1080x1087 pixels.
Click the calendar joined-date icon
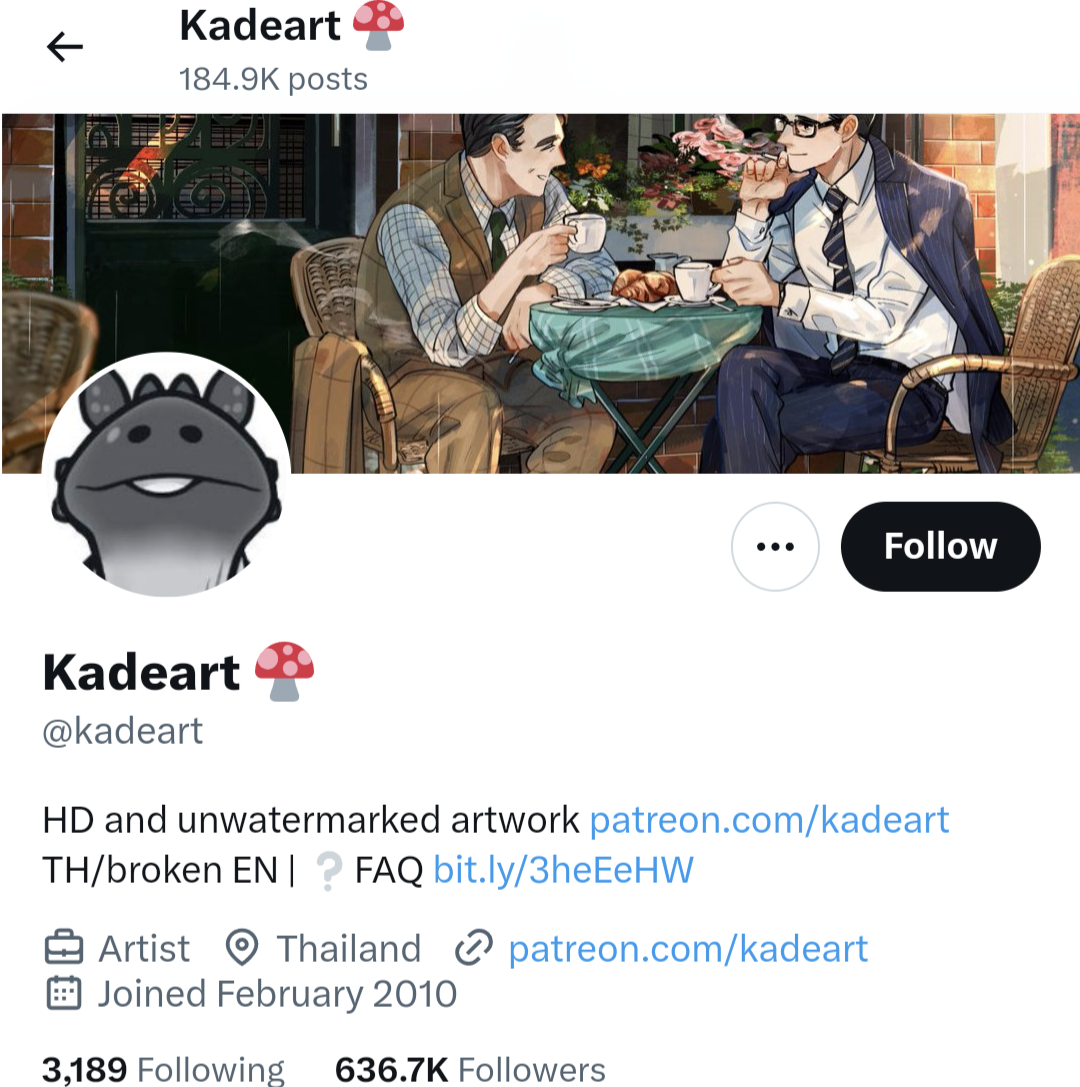point(64,993)
